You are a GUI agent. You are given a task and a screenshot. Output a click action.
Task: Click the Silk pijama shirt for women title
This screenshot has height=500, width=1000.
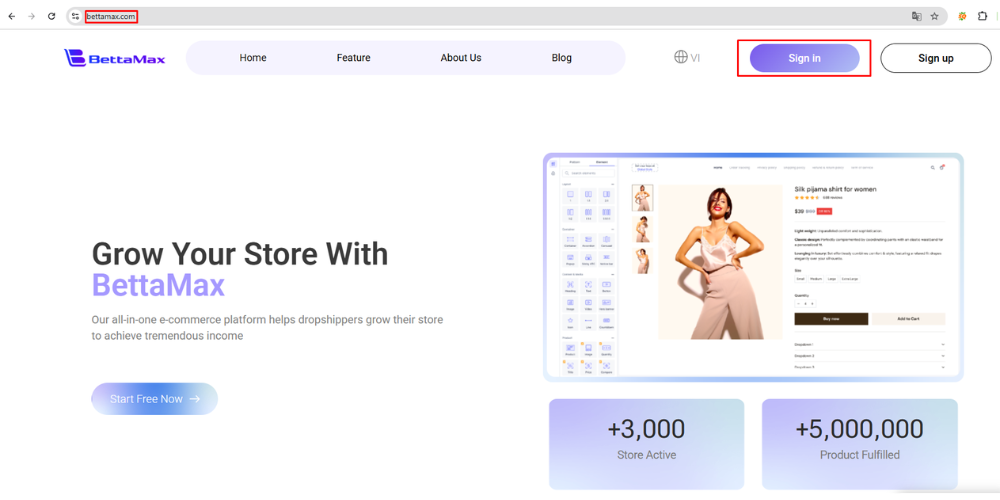[835, 189]
